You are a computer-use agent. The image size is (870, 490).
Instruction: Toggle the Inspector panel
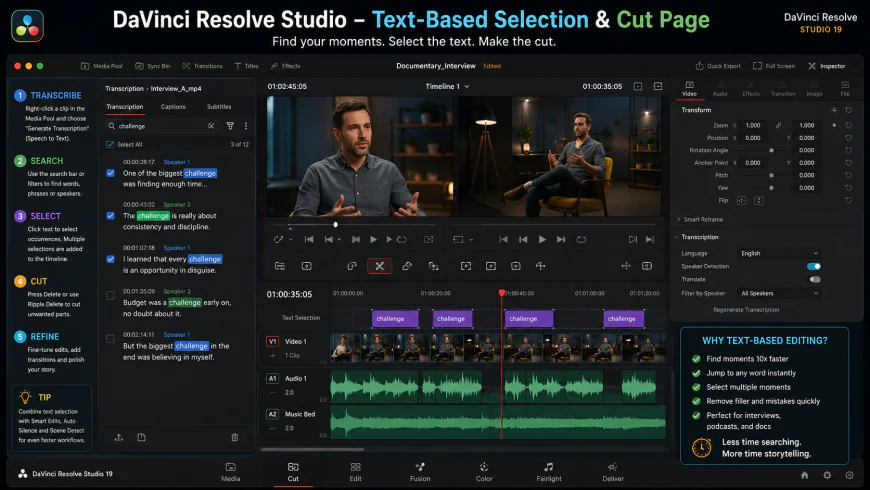point(827,66)
